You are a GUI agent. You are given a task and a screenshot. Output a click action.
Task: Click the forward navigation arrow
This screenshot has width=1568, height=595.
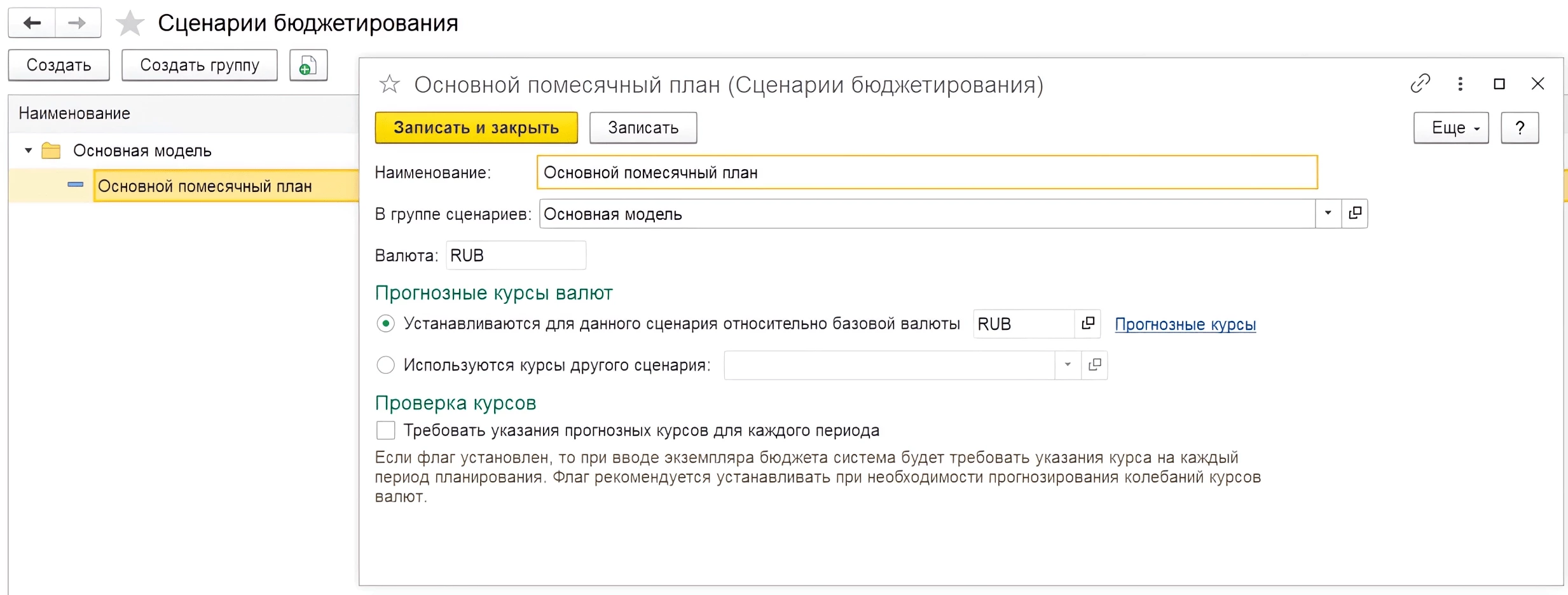tap(78, 24)
